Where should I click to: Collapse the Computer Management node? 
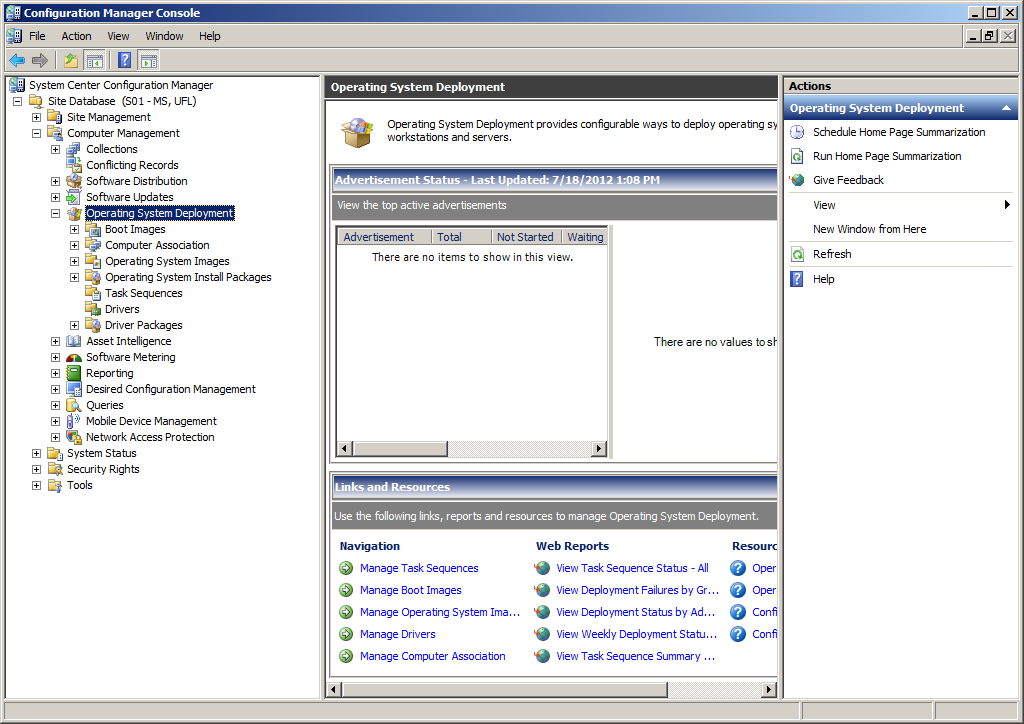pos(37,133)
